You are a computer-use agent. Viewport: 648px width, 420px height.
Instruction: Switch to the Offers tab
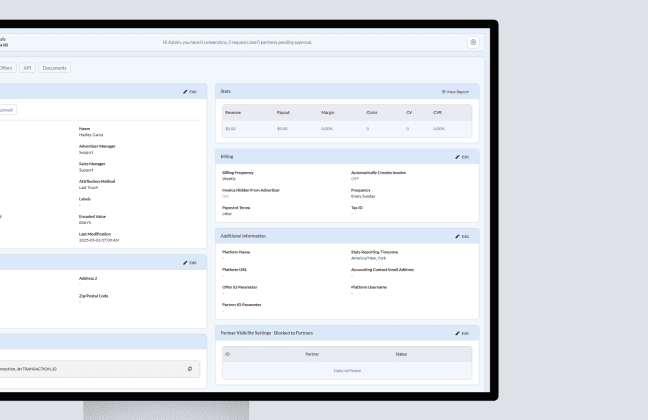tap(6, 68)
